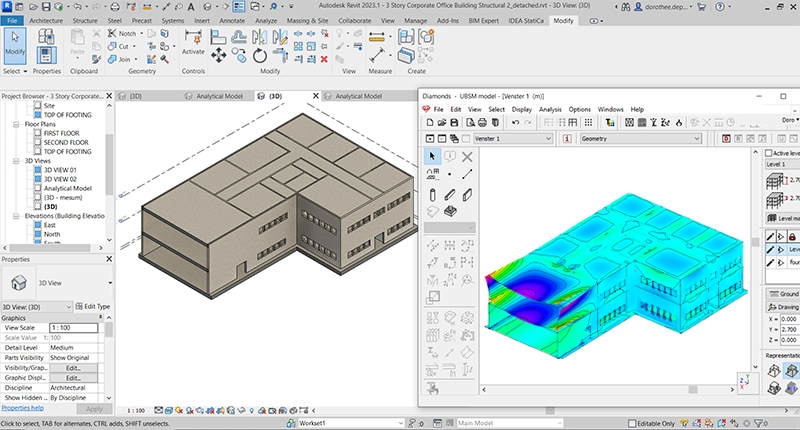This screenshot has width=800, height=430.
Task: Open the Display menu in Diamonds
Action: pyautogui.click(x=521, y=109)
